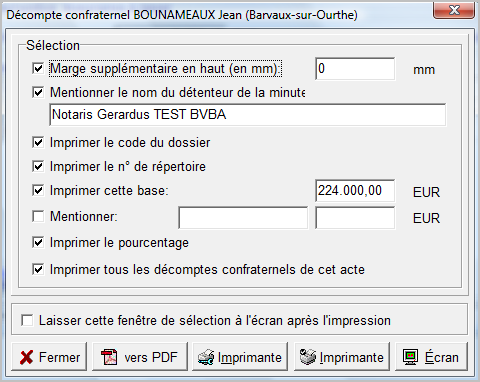Toggle 'Marge supplémentaire en haut' checkbox
The image size is (480, 382).
coord(38,69)
